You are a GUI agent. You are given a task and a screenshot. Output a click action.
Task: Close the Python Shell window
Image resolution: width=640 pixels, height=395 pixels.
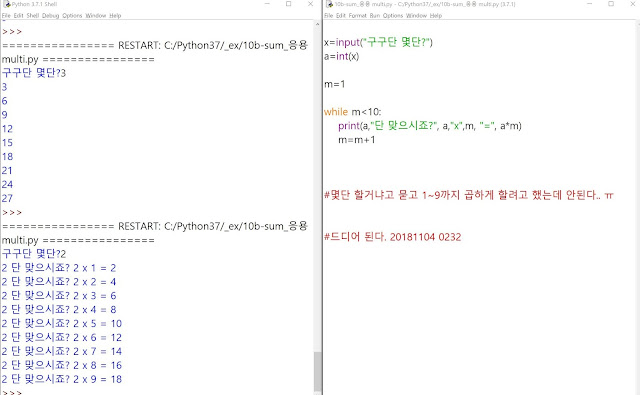pyautogui.click(x=310, y=4)
